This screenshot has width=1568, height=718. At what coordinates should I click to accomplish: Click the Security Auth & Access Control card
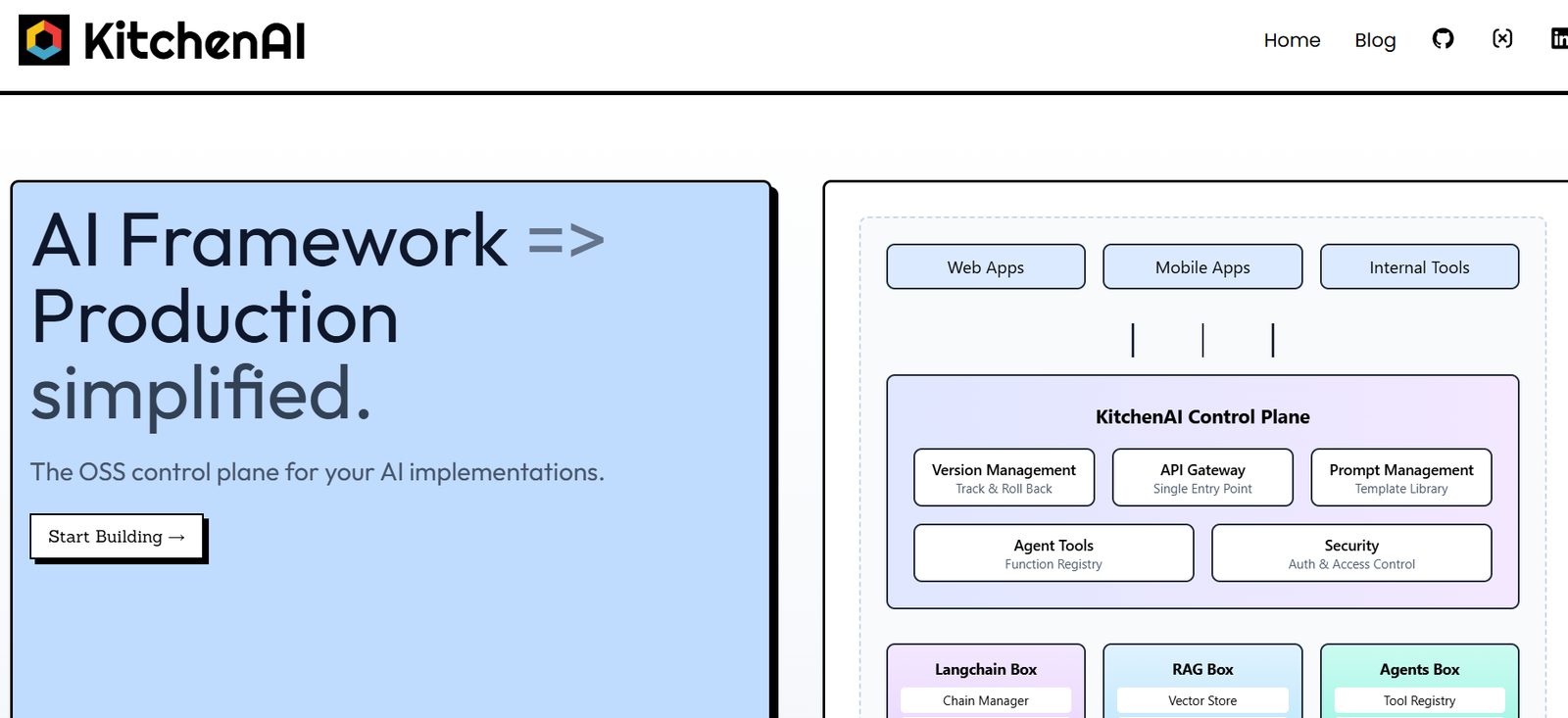point(1351,553)
